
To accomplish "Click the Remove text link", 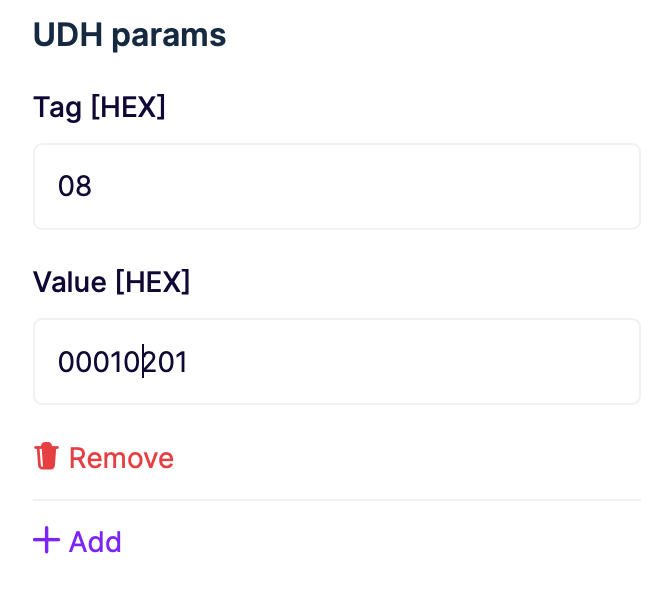I will click(121, 458).
